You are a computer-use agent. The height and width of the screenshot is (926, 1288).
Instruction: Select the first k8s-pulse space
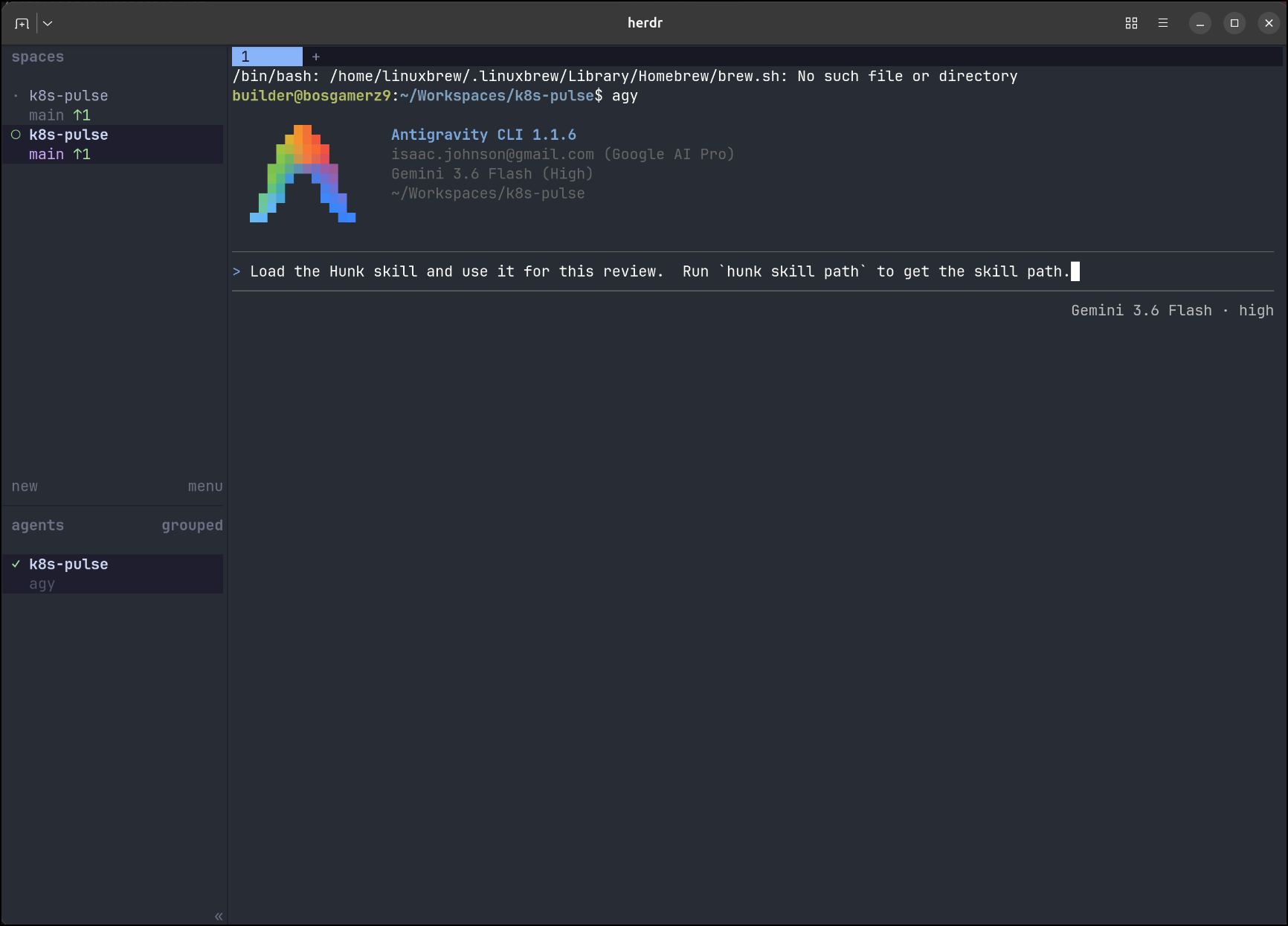(x=112, y=105)
